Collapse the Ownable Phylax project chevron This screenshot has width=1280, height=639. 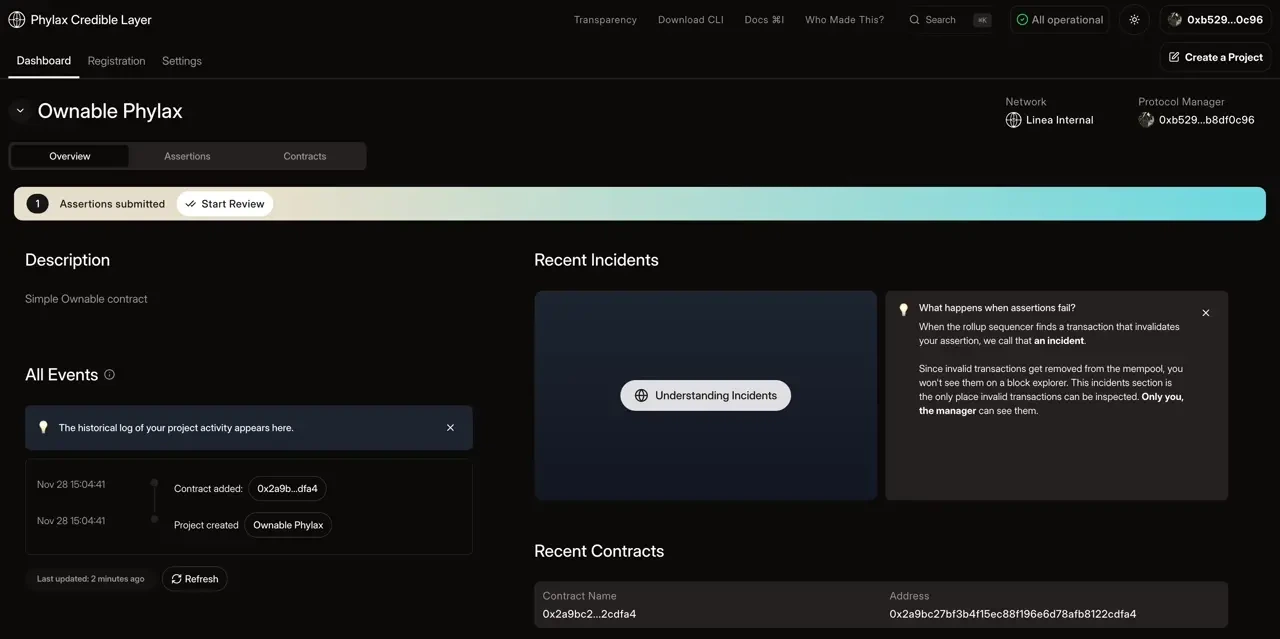click(20, 111)
